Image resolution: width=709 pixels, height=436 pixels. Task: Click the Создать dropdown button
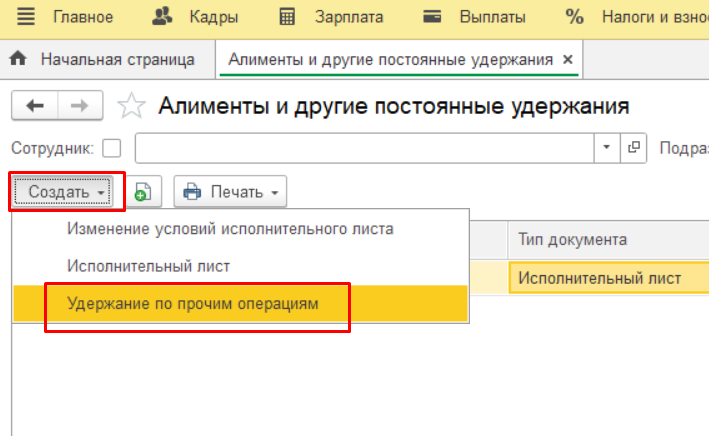coord(67,191)
